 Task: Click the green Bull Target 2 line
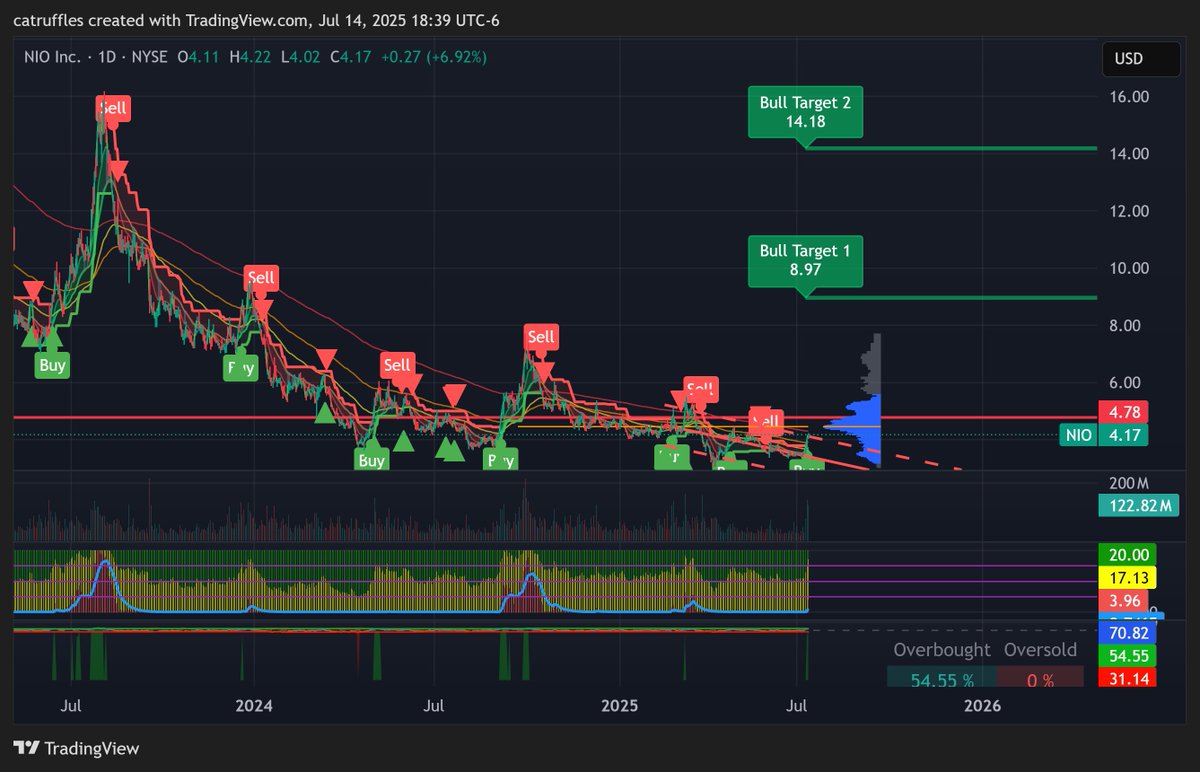coord(951,149)
